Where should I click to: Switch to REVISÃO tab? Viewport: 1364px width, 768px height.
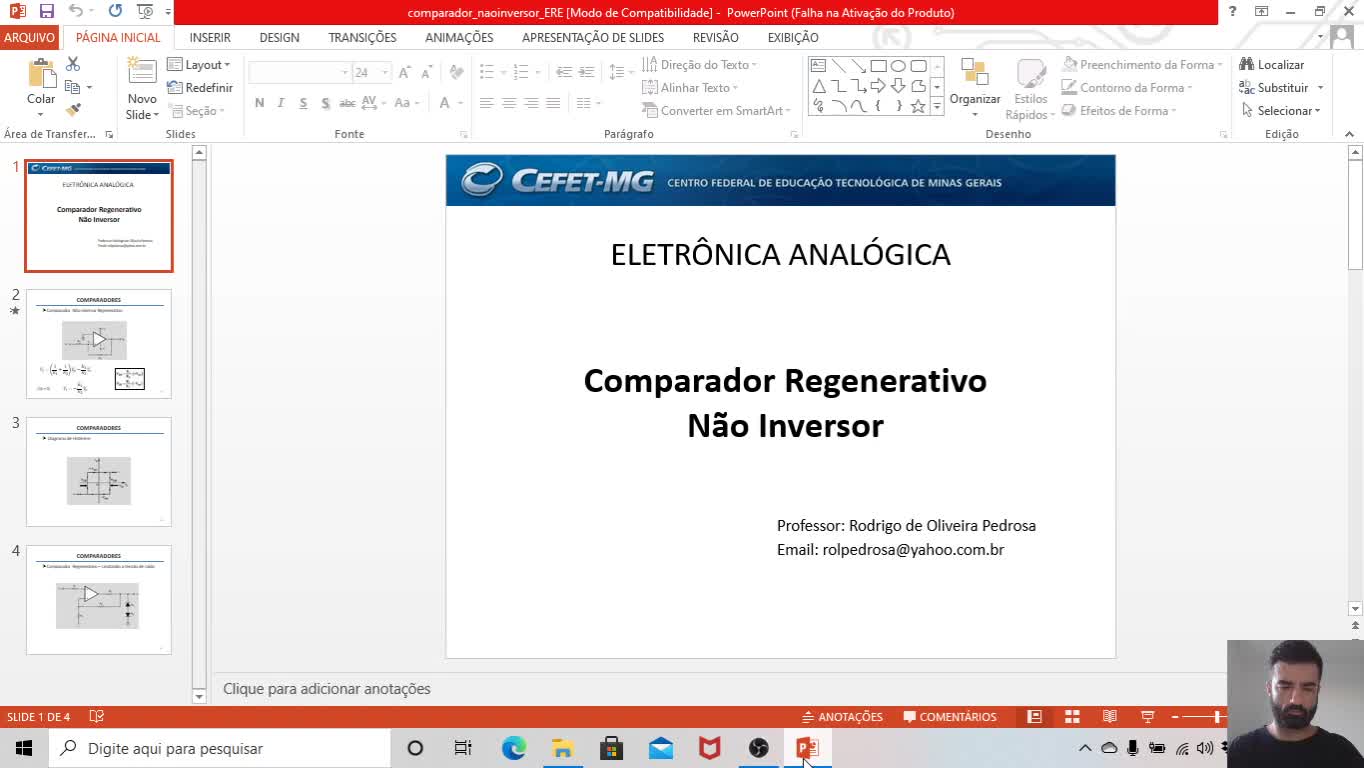point(716,37)
